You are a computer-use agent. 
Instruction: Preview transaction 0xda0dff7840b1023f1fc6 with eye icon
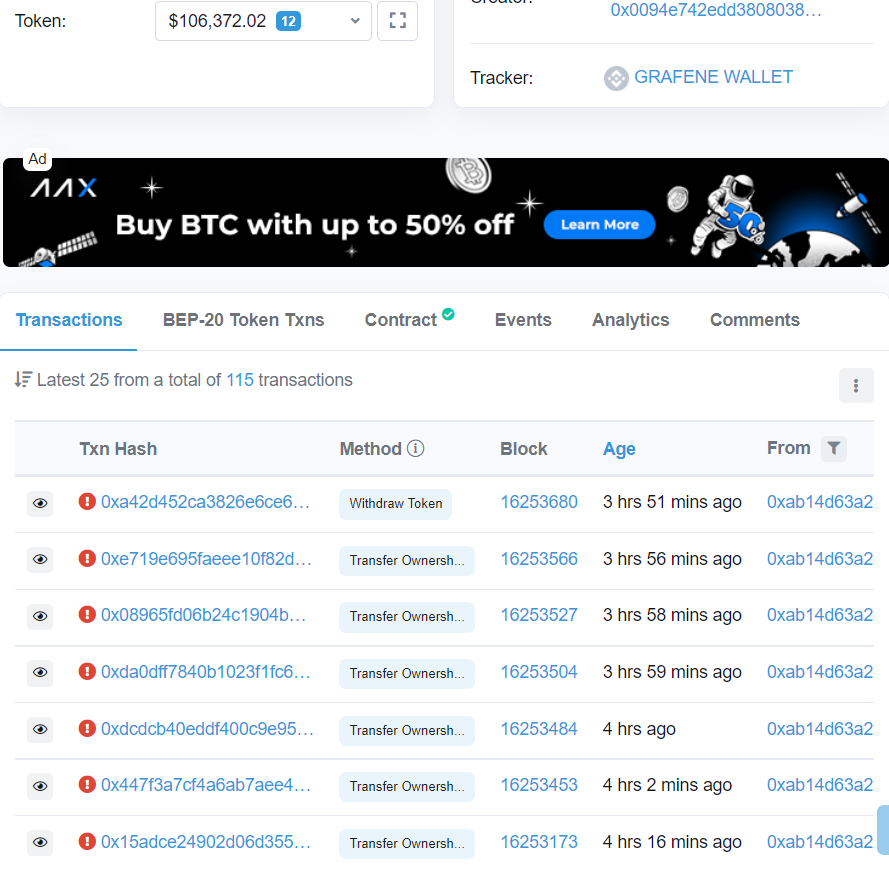coord(40,672)
